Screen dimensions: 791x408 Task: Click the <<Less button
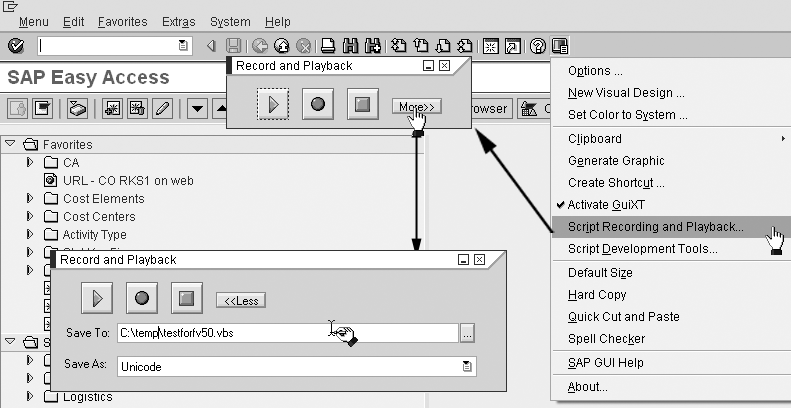point(241,301)
